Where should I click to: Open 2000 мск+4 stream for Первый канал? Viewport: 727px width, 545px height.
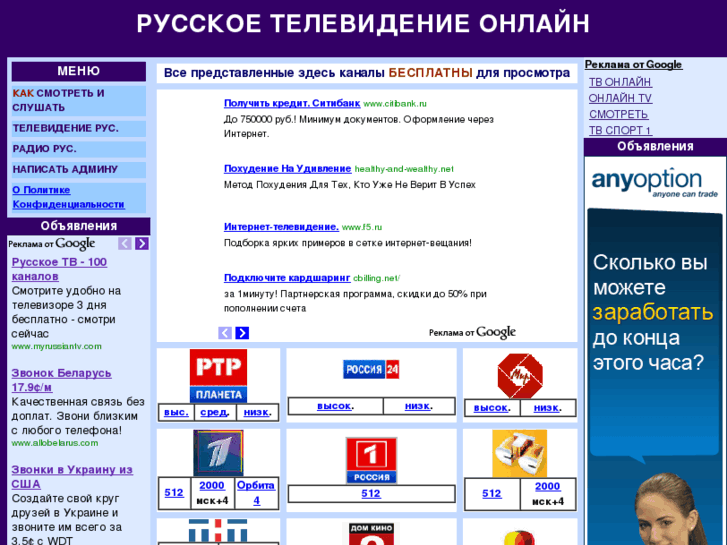click(212, 486)
